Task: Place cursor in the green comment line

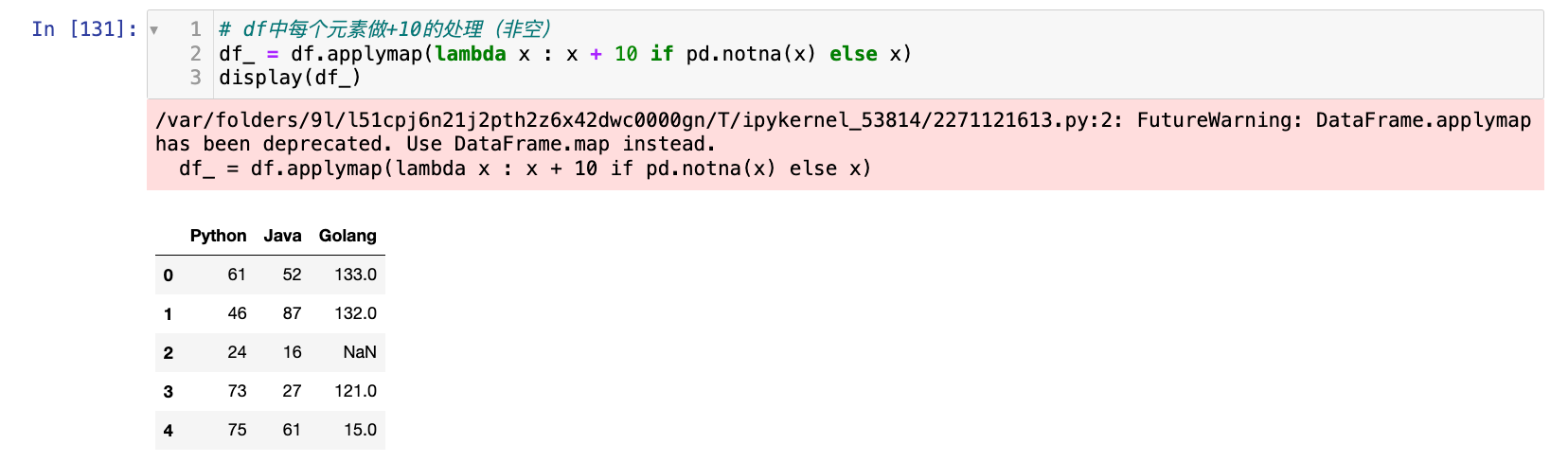Action: coord(384,29)
